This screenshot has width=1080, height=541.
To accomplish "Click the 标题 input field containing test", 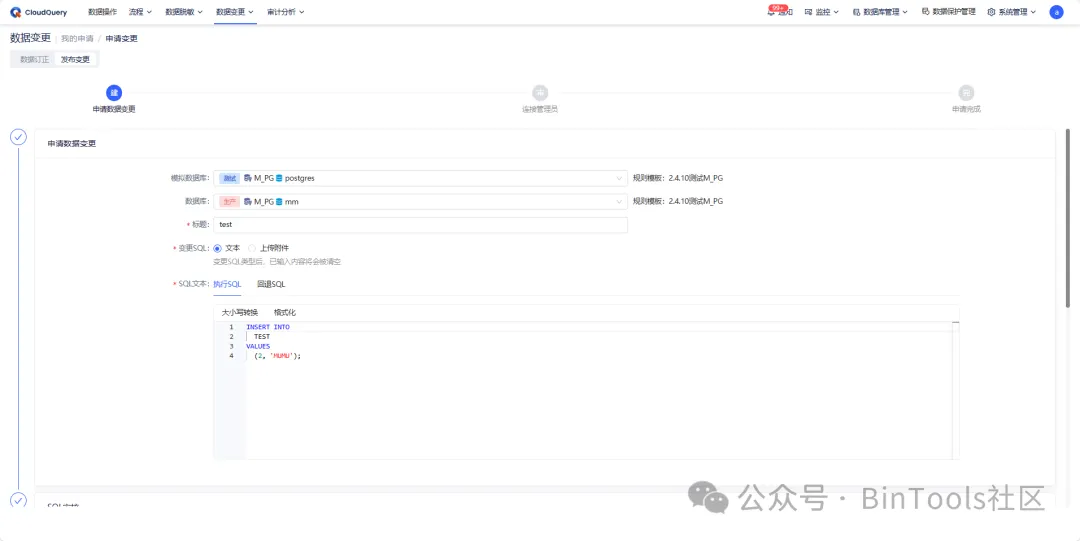I will coord(420,225).
